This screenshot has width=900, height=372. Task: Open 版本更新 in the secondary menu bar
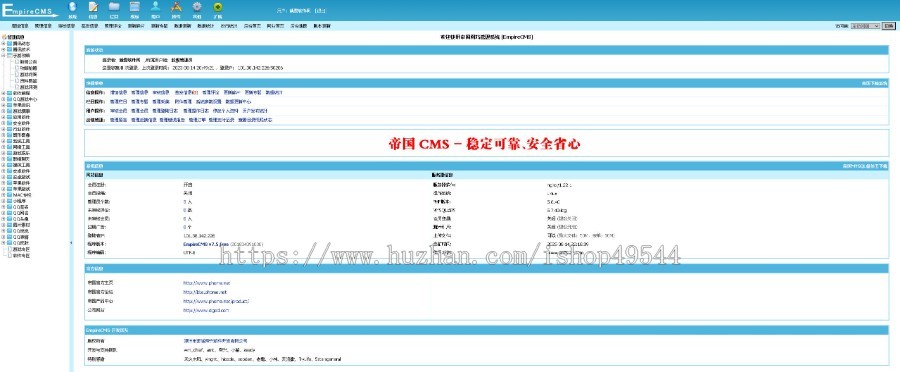coord(322,26)
